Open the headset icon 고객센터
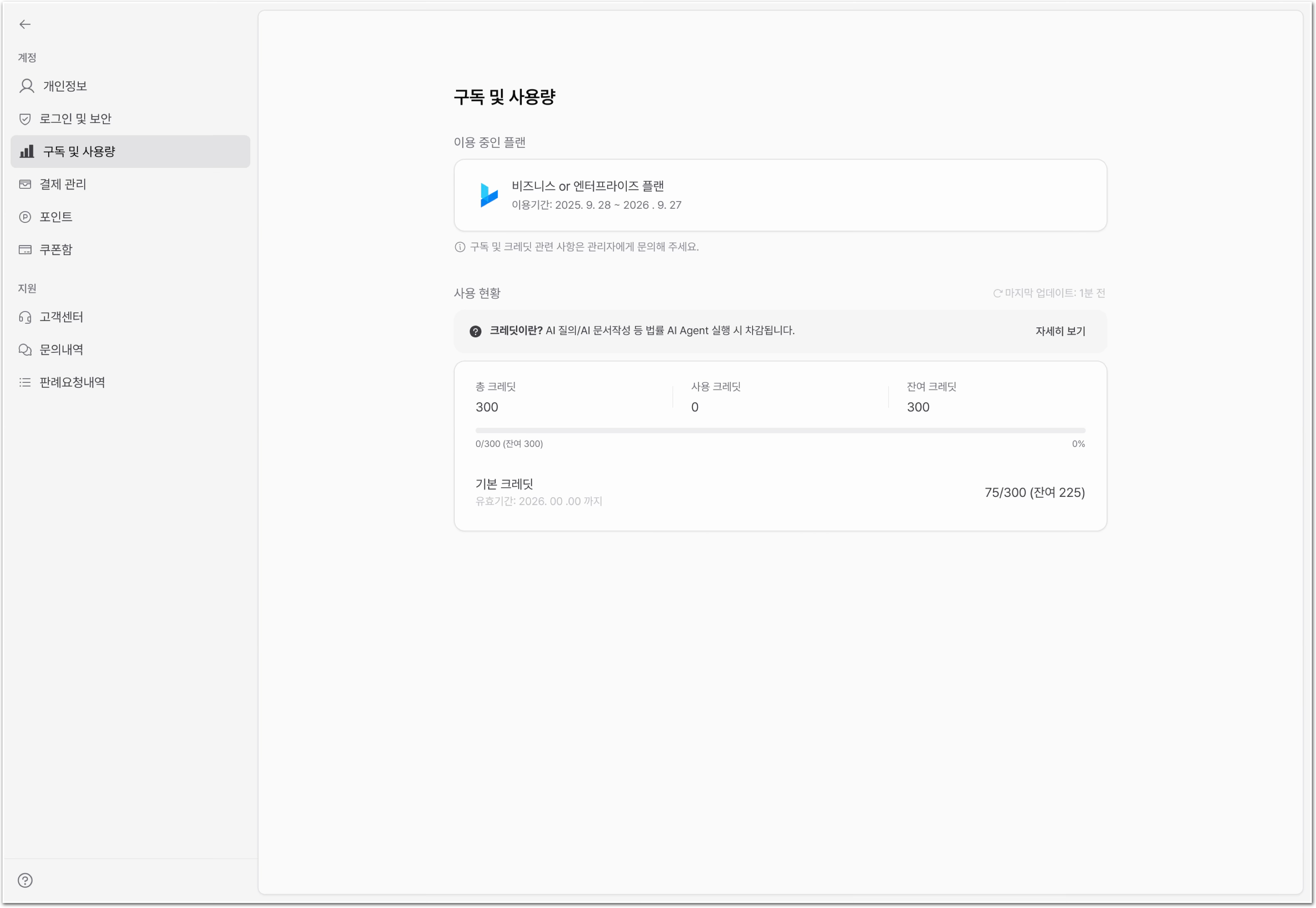 [25, 317]
